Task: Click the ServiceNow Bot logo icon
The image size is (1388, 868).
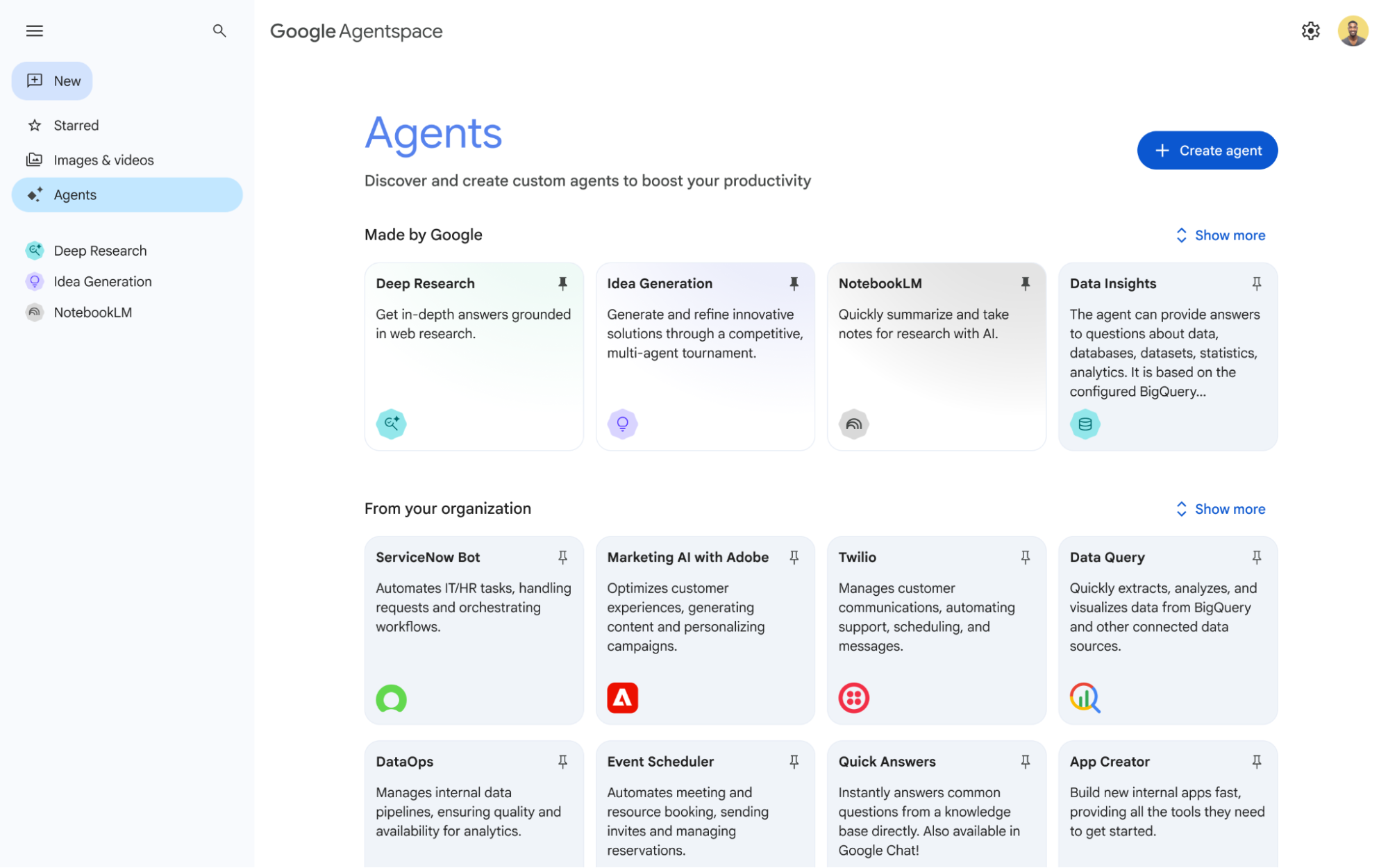Action: coord(392,698)
